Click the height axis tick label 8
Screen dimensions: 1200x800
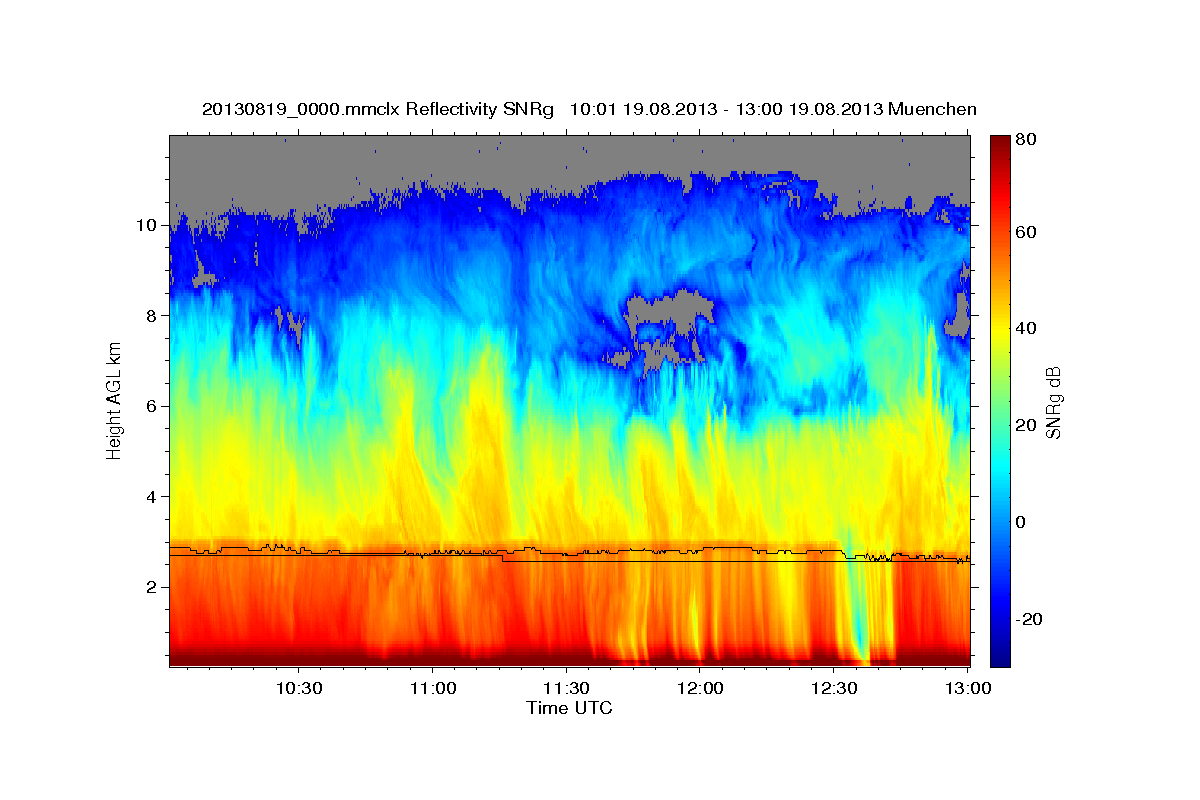coord(151,315)
